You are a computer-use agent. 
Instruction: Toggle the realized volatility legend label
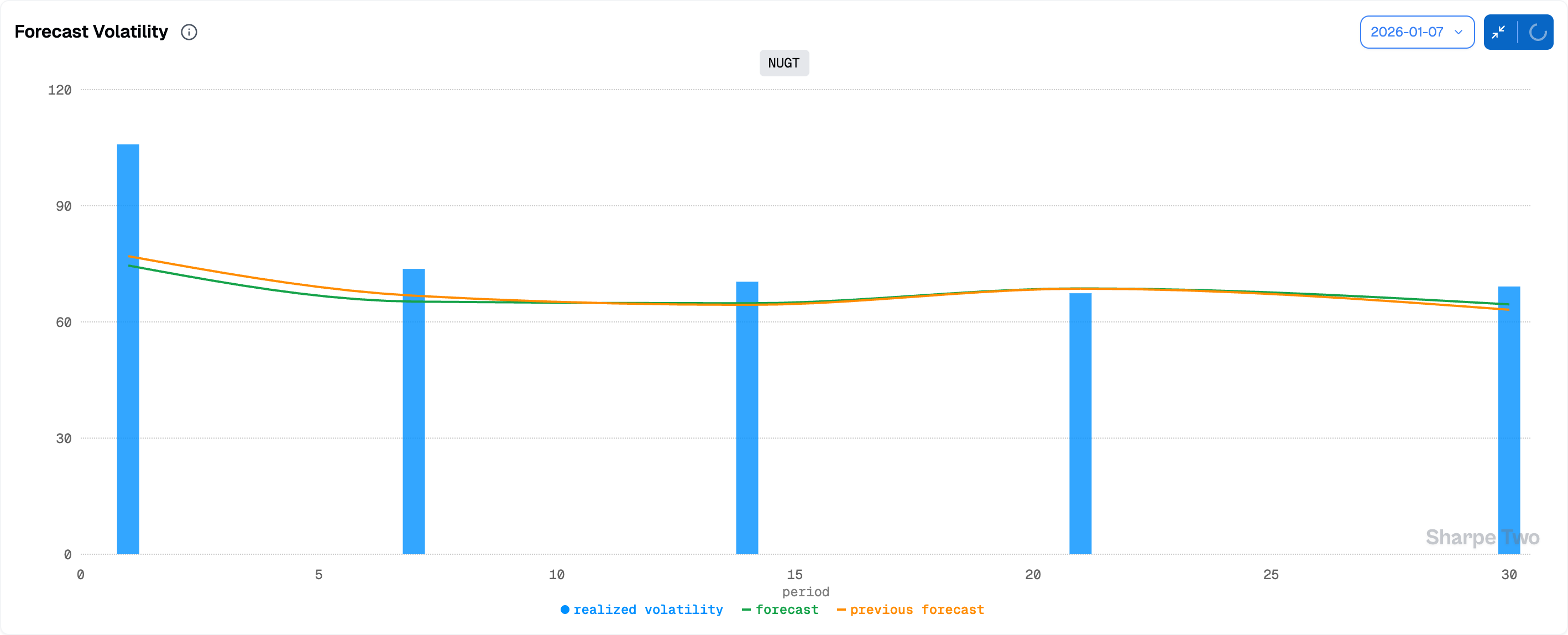[647, 610]
